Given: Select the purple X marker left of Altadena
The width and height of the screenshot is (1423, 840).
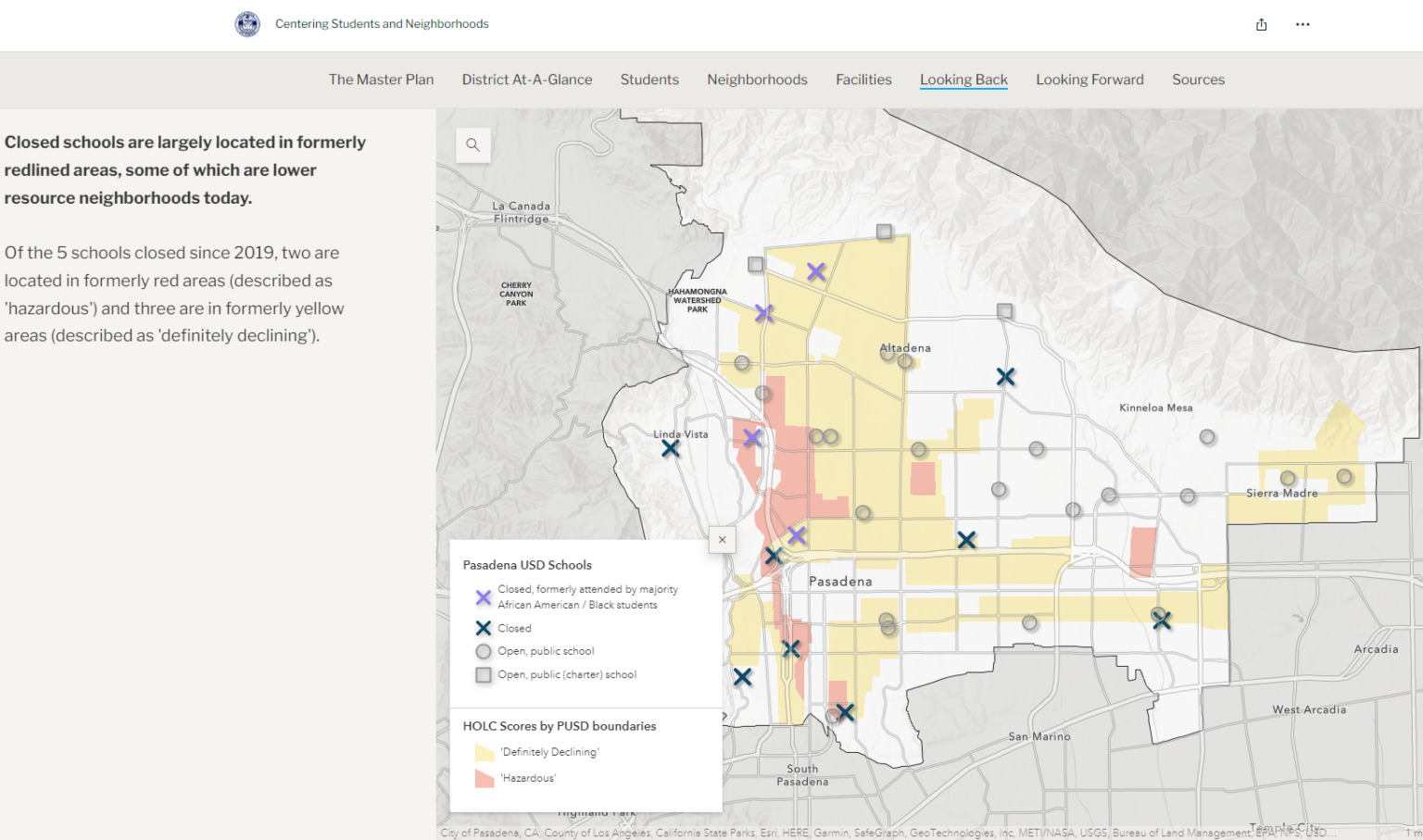Looking at the screenshot, I should 764,314.
